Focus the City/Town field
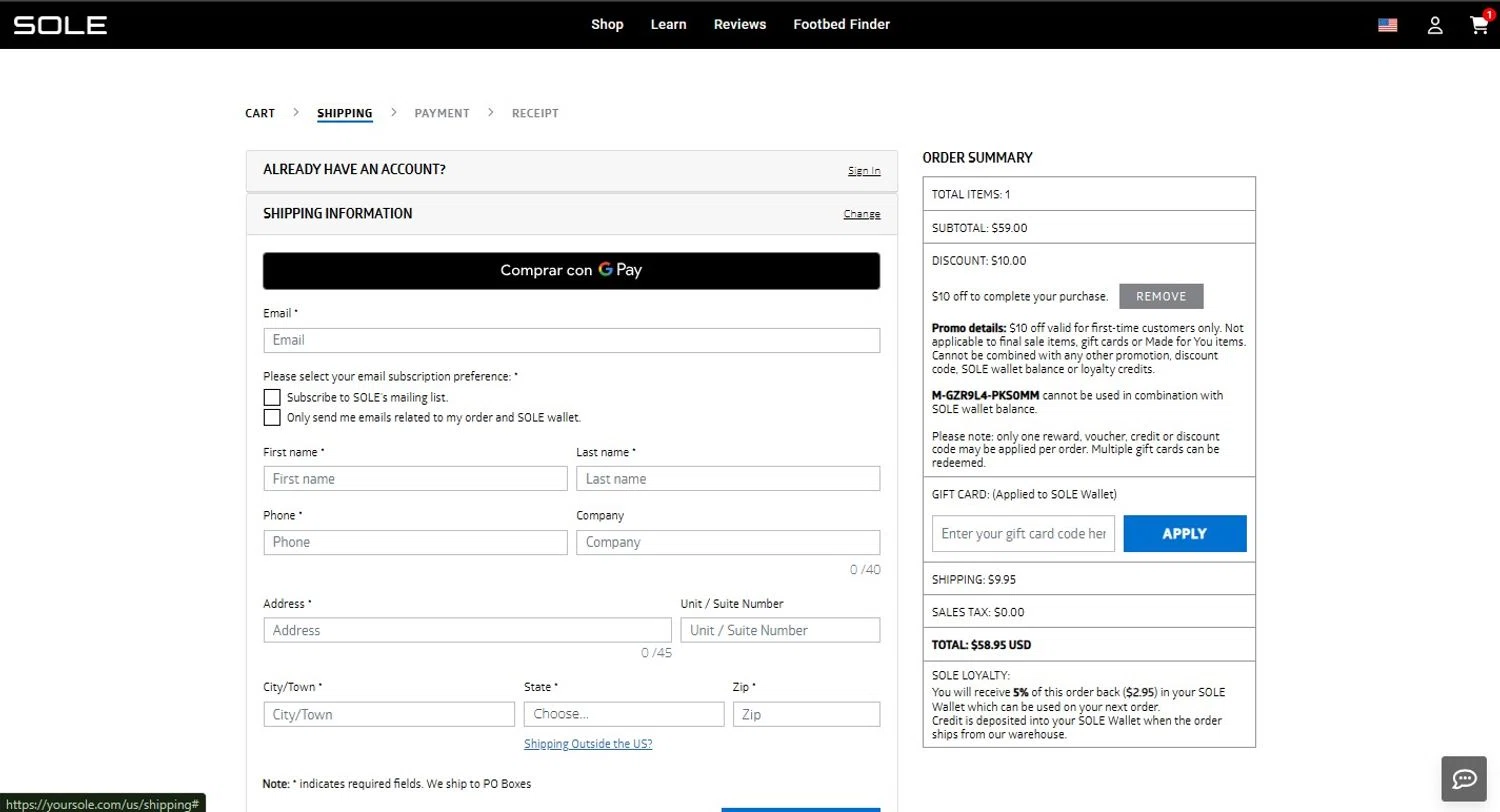The width and height of the screenshot is (1500, 812). (389, 714)
